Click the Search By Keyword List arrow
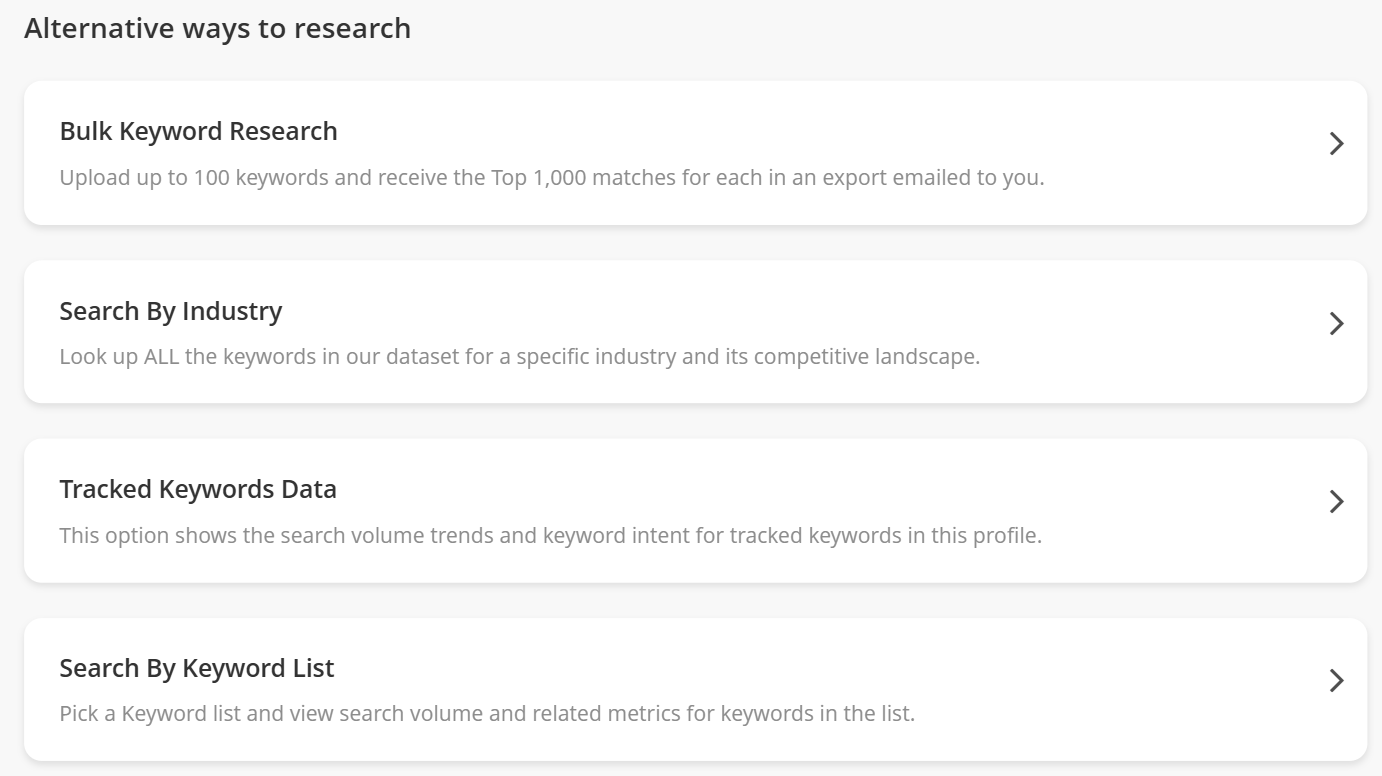 1336,681
